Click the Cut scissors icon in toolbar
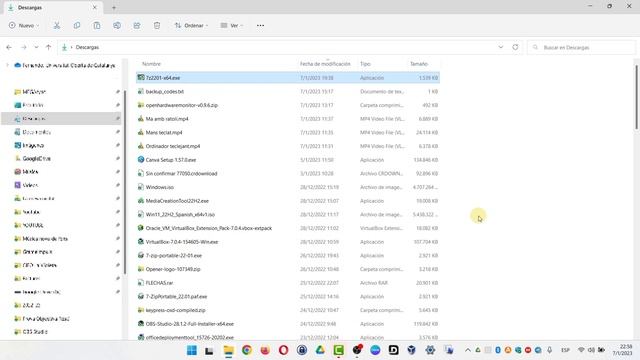Image resolution: width=640 pixels, height=360 pixels. coord(57,25)
